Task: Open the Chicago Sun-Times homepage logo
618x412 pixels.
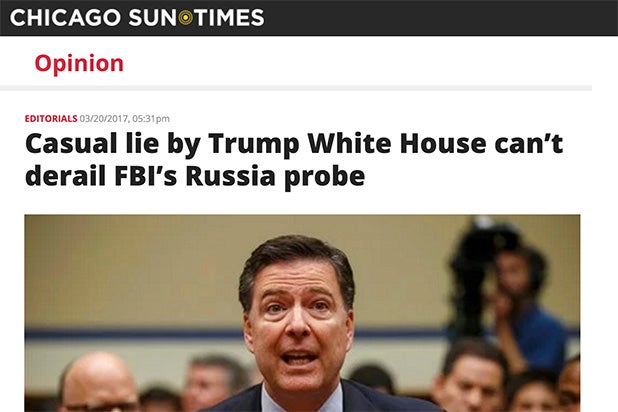Action: 137,18
